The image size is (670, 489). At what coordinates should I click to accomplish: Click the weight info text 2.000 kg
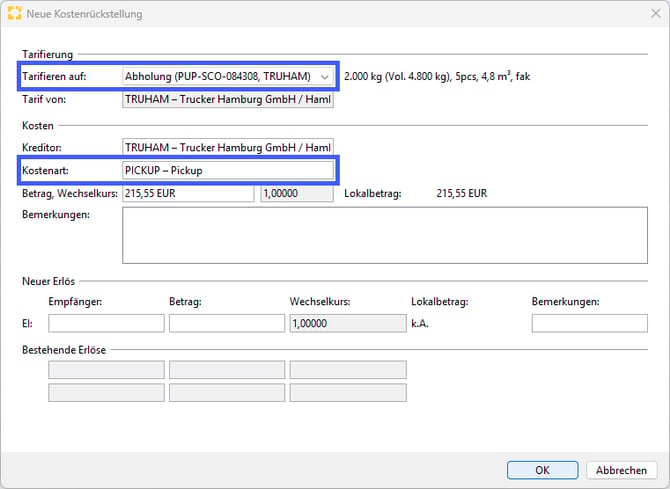coord(437,77)
